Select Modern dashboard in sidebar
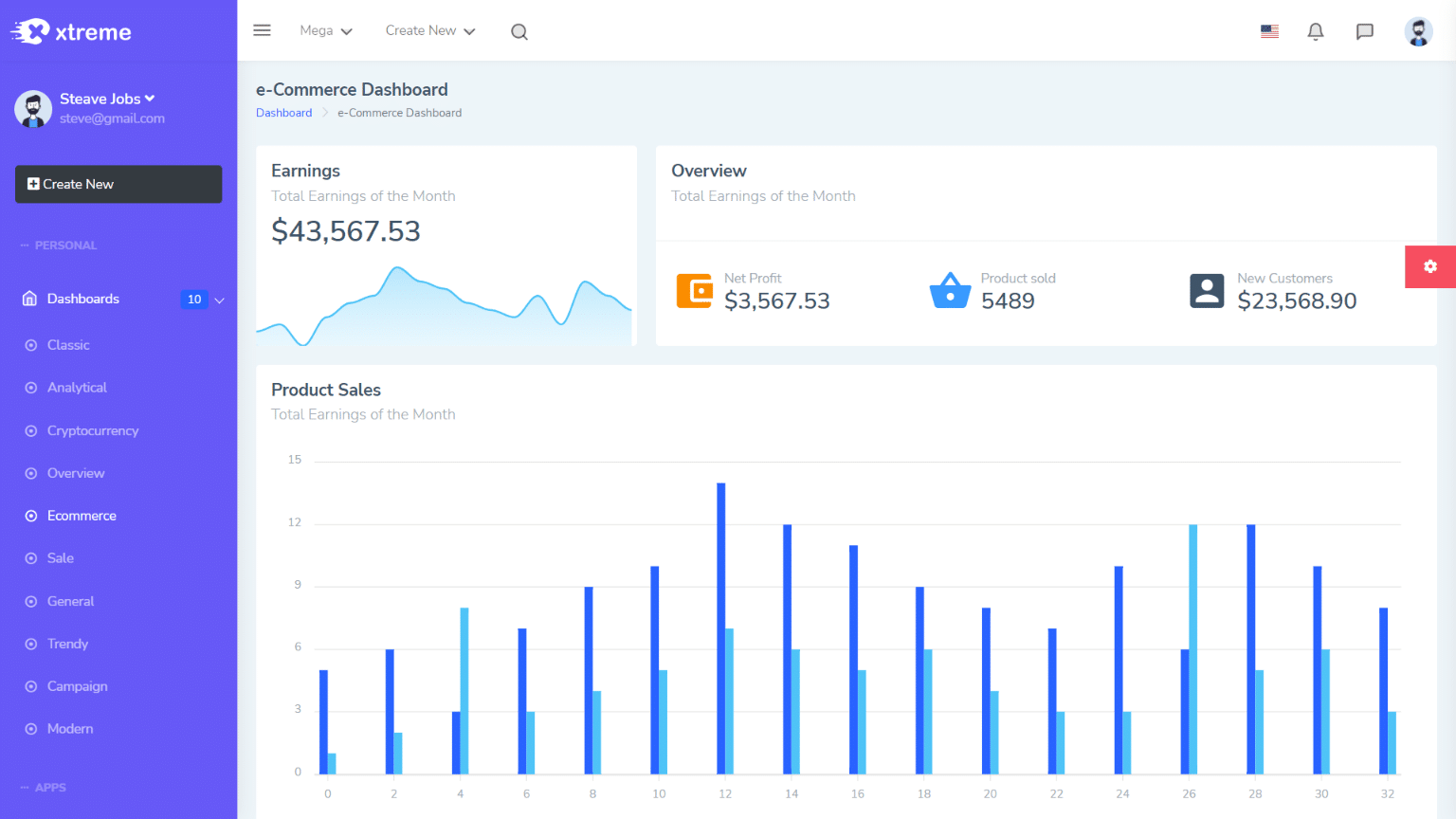The width and height of the screenshot is (1456, 819). 70,729
